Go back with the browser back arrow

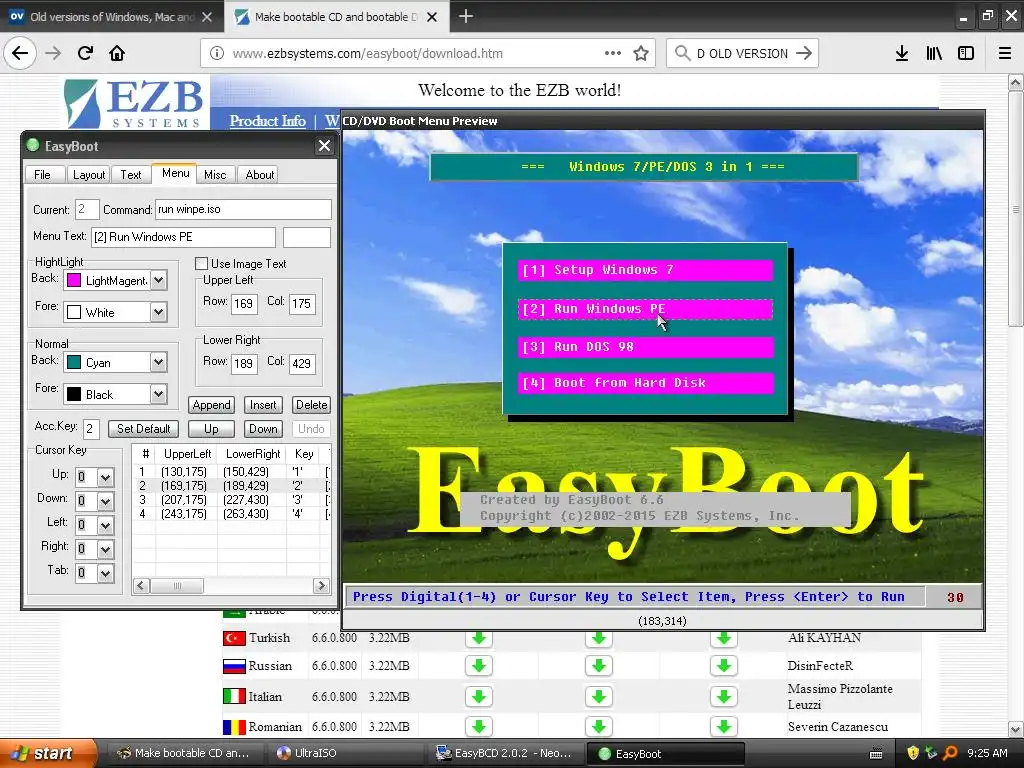click(20, 53)
